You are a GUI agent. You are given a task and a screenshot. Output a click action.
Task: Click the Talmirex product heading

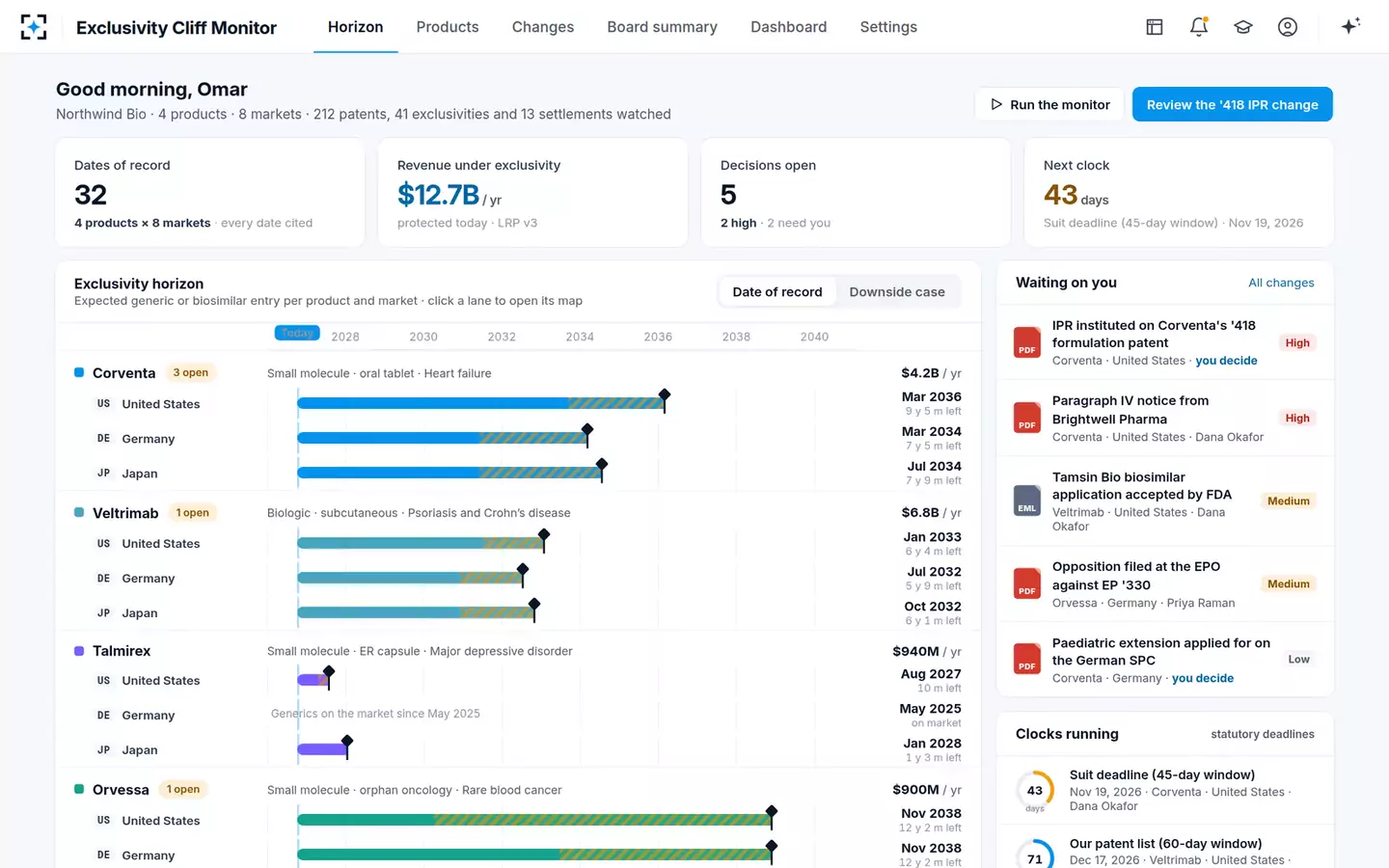(x=122, y=651)
